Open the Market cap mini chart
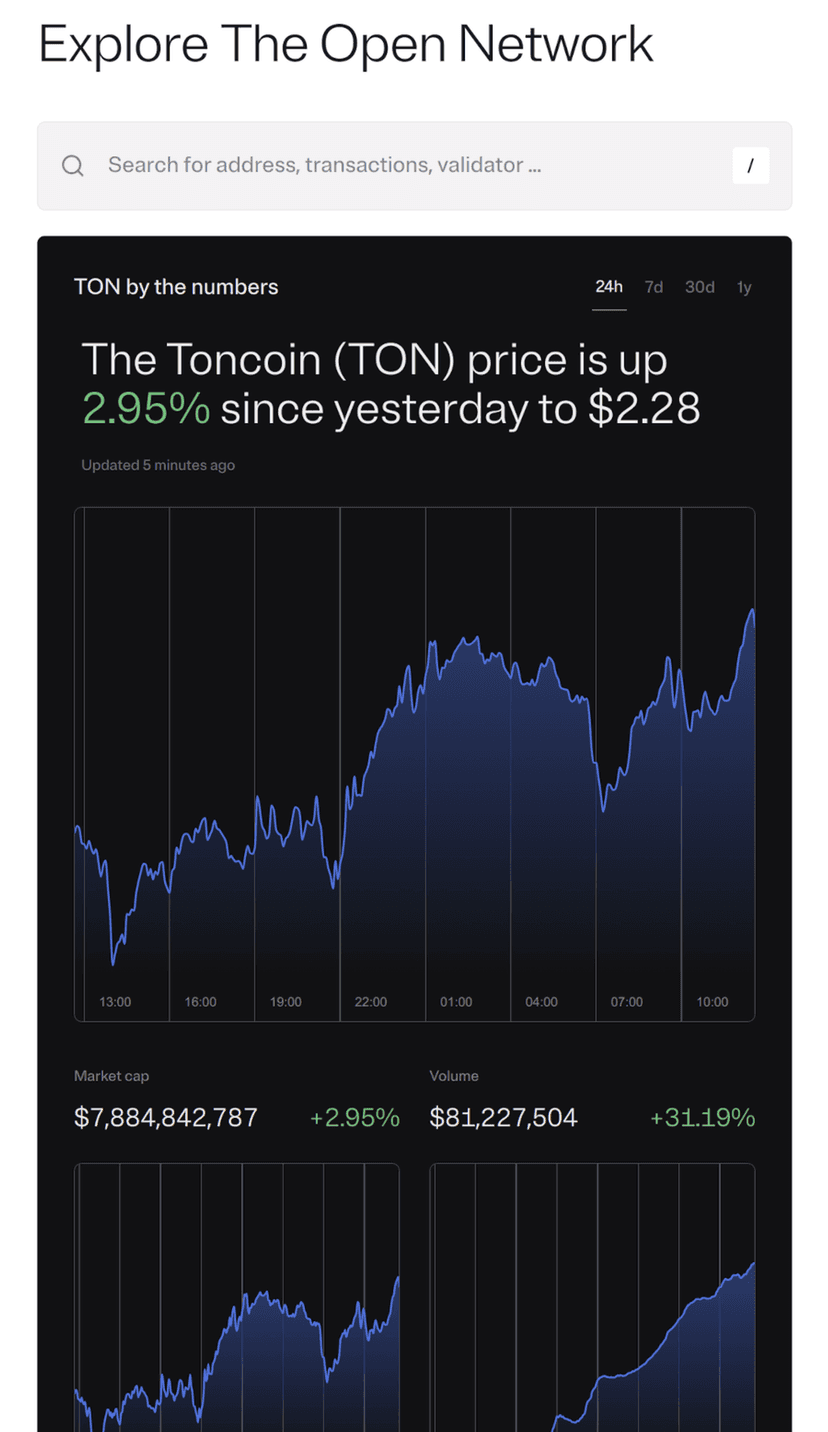 click(237, 1300)
